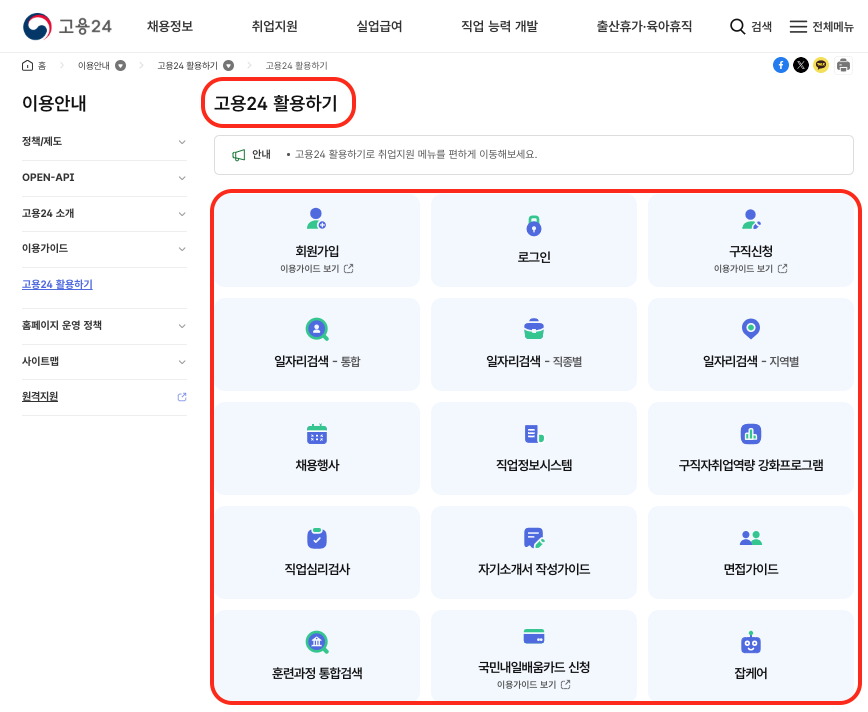This screenshot has width=868, height=712.
Task: Open 고용24 활용하기 breadcrumb dropdown arrow
Action: (228, 65)
